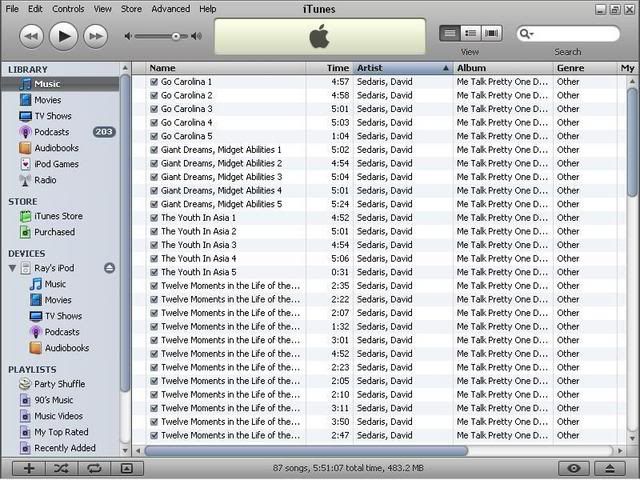Open the File menu
This screenshot has height=480, width=640.
12,9
